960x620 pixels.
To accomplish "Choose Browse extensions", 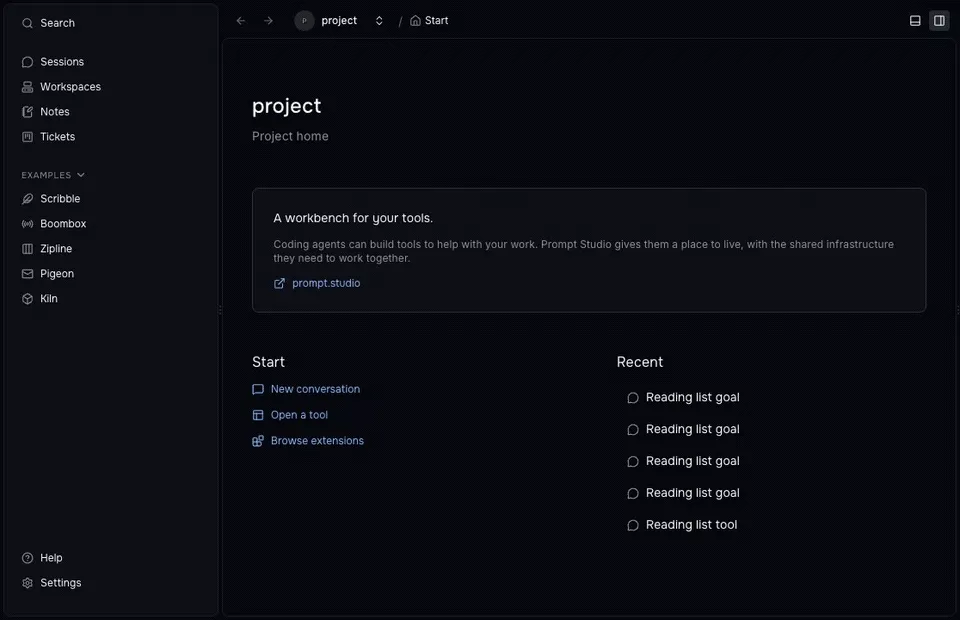I will (308, 441).
